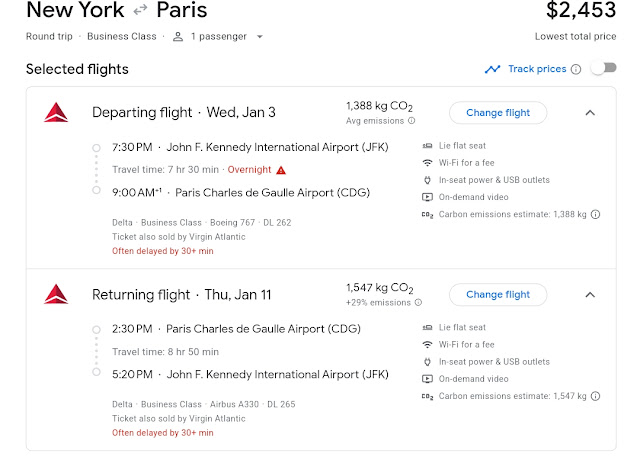The image size is (640, 463).
Task: Open returning carbon emissions estimate info icon
Action: [596, 397]
